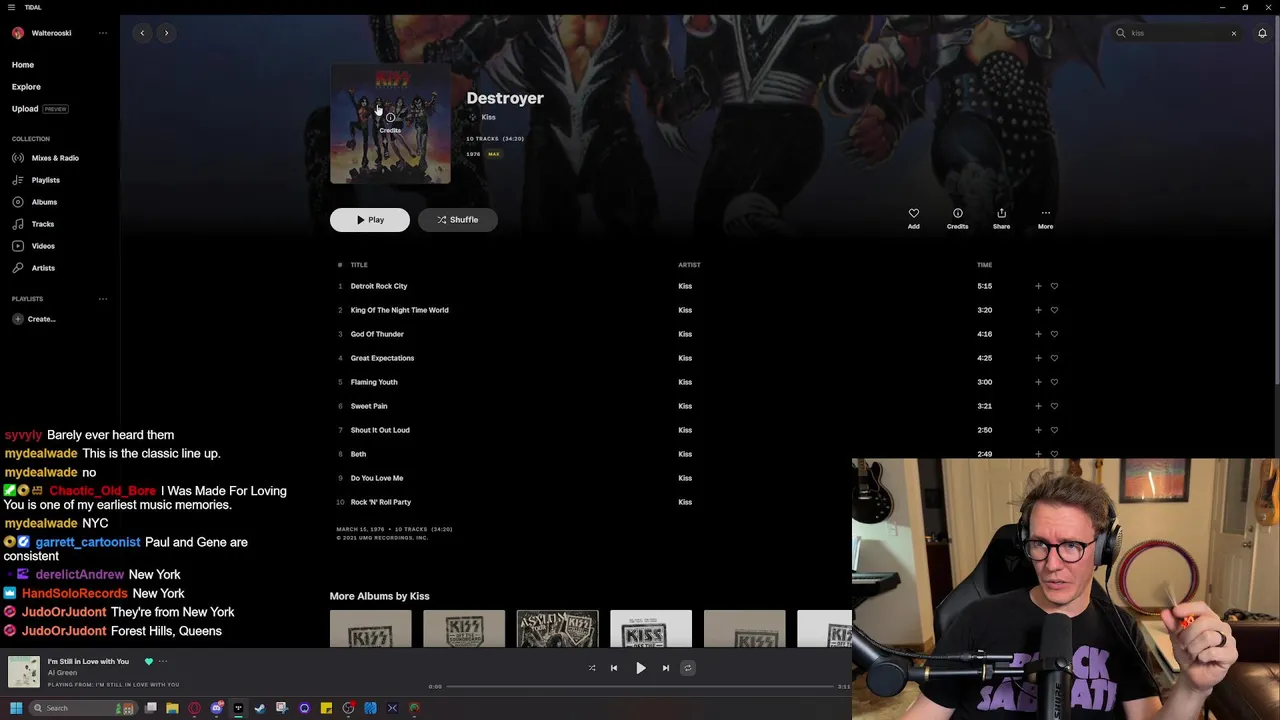Select the track King Of The Night World
Image resolution: width=1280 pixels, height=720 pixels.
pos(399,310)
